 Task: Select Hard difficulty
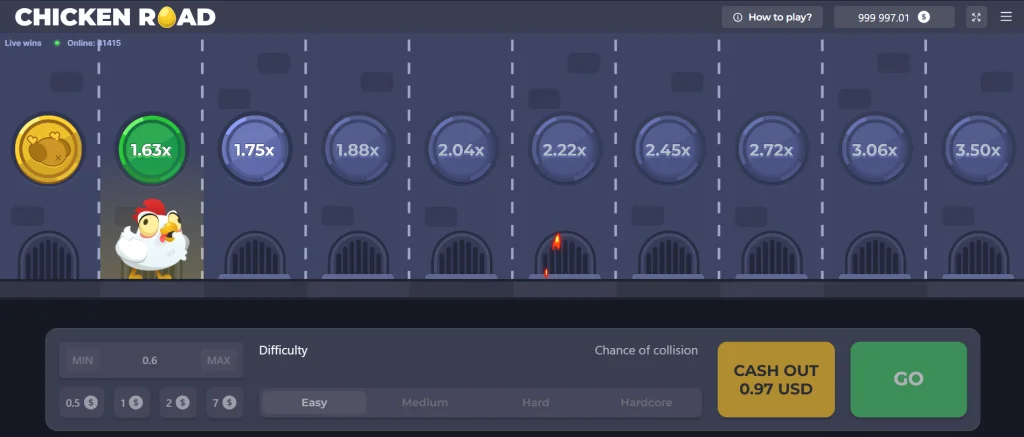tap(536, 402)
